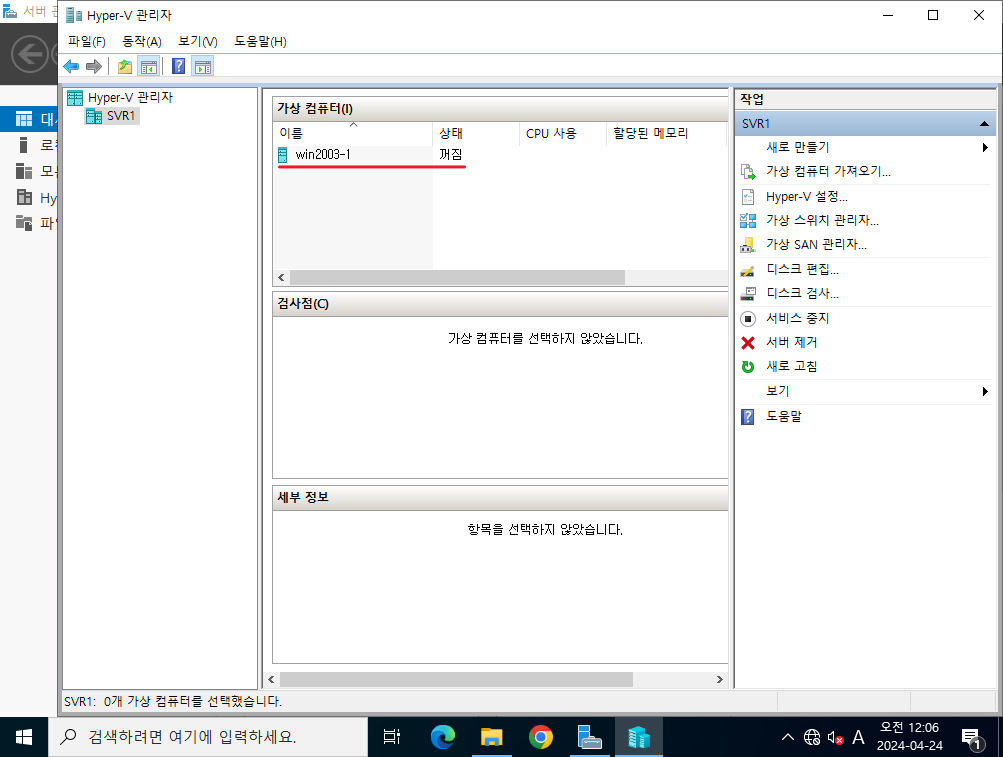1003x757 pixels.
Task: Open the Windows Start menu
Action: (x=24, y=737)
